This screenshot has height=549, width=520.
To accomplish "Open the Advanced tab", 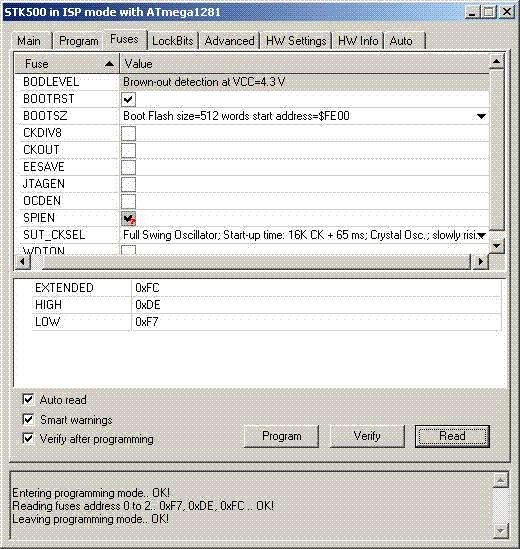I will (x=229, y=41).
